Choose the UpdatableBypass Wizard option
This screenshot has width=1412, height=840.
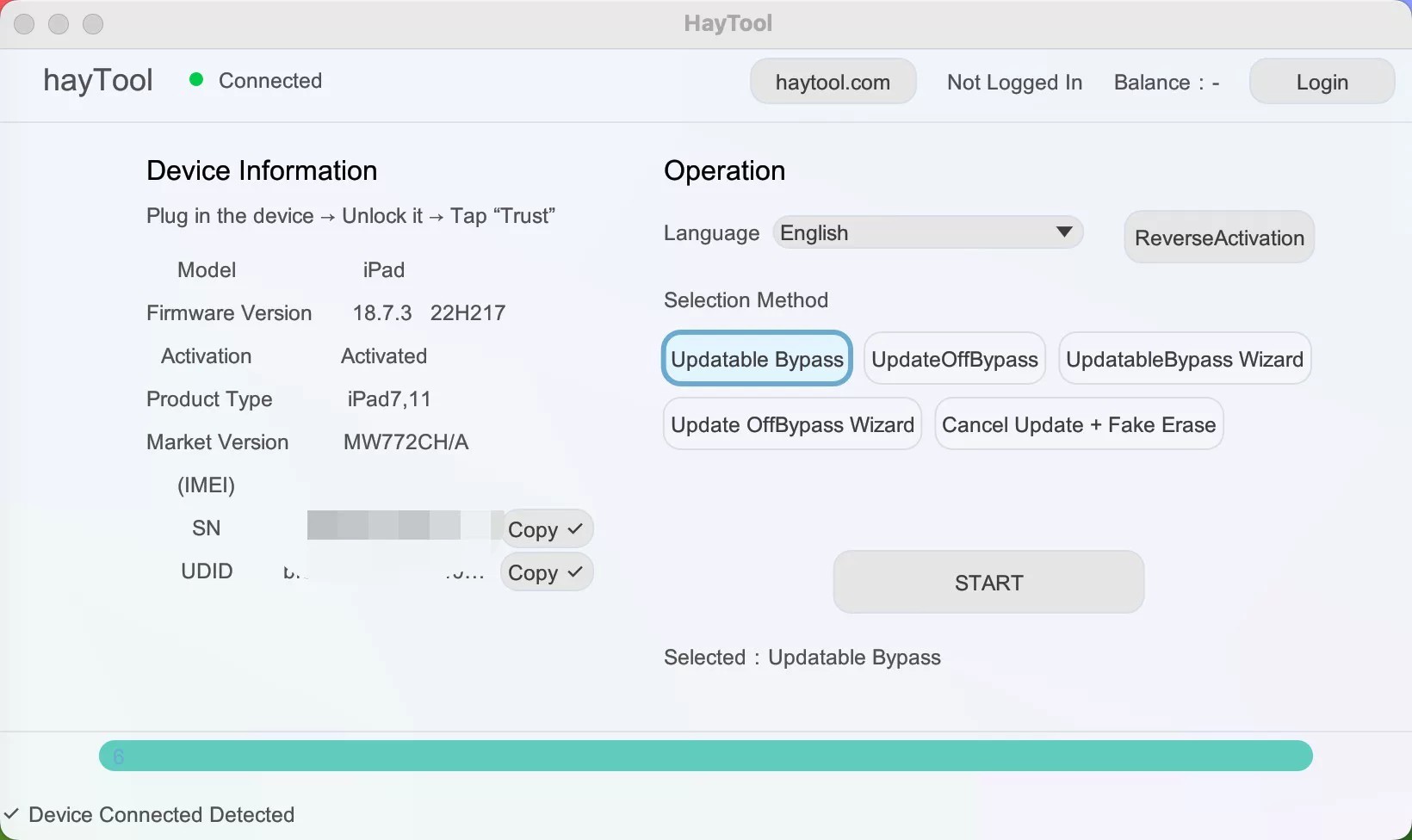(x=1184, y=359)
